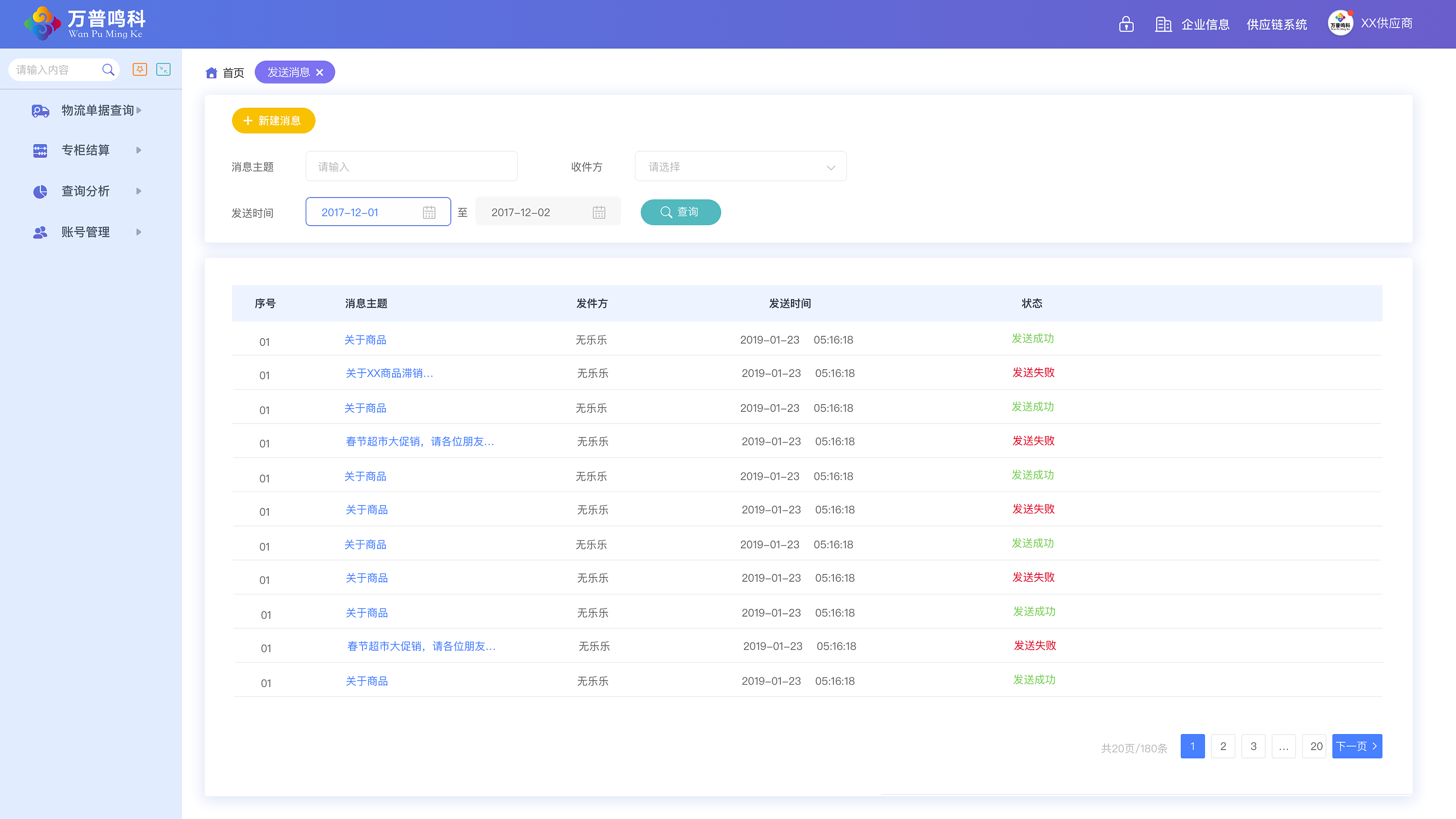
Task: Click the search magnifier in the sidebar search box
Action: [x=109, y=69]
